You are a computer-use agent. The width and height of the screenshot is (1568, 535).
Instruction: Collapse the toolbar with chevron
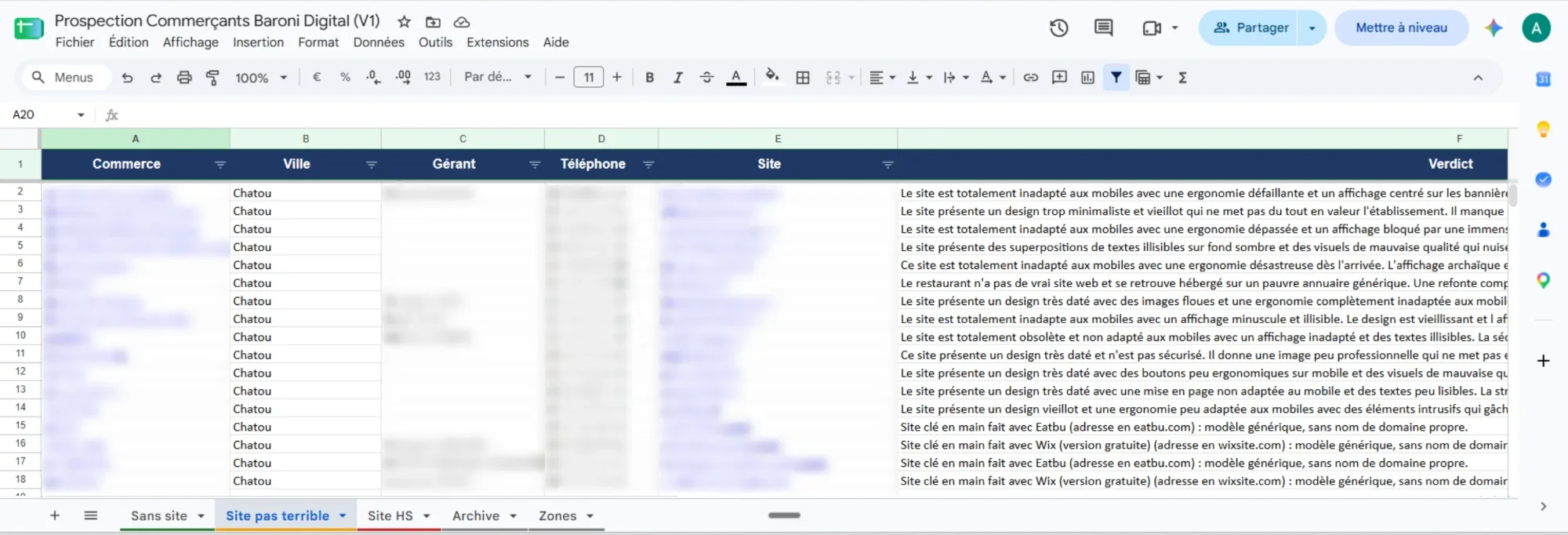1478,78
